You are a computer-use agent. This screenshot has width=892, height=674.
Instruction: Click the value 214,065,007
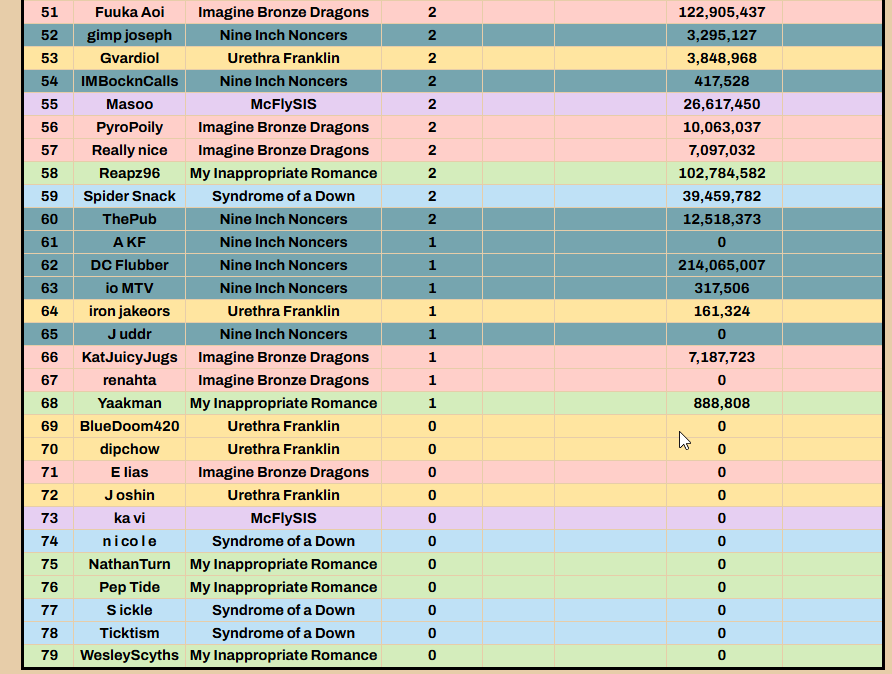(721, 266)
